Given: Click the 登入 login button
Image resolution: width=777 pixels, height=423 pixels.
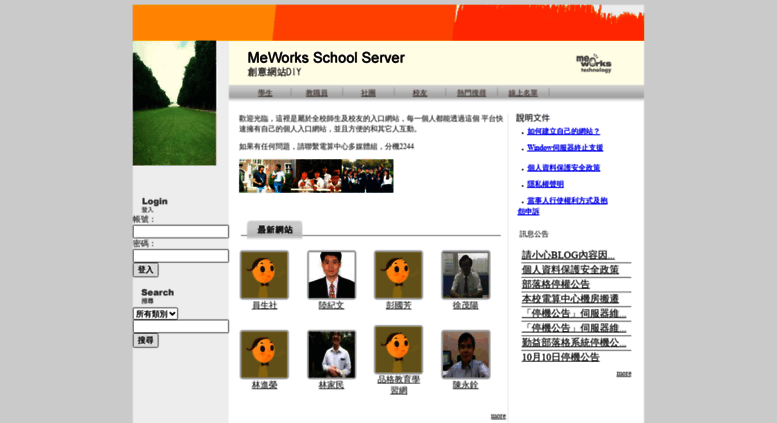Looking at the screenshot, I should [x=146, y=270].
